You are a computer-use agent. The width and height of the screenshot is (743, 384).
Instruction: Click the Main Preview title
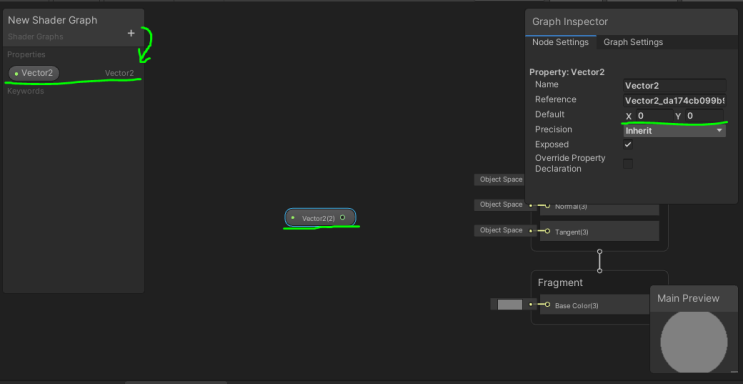[x=688, y=298]
